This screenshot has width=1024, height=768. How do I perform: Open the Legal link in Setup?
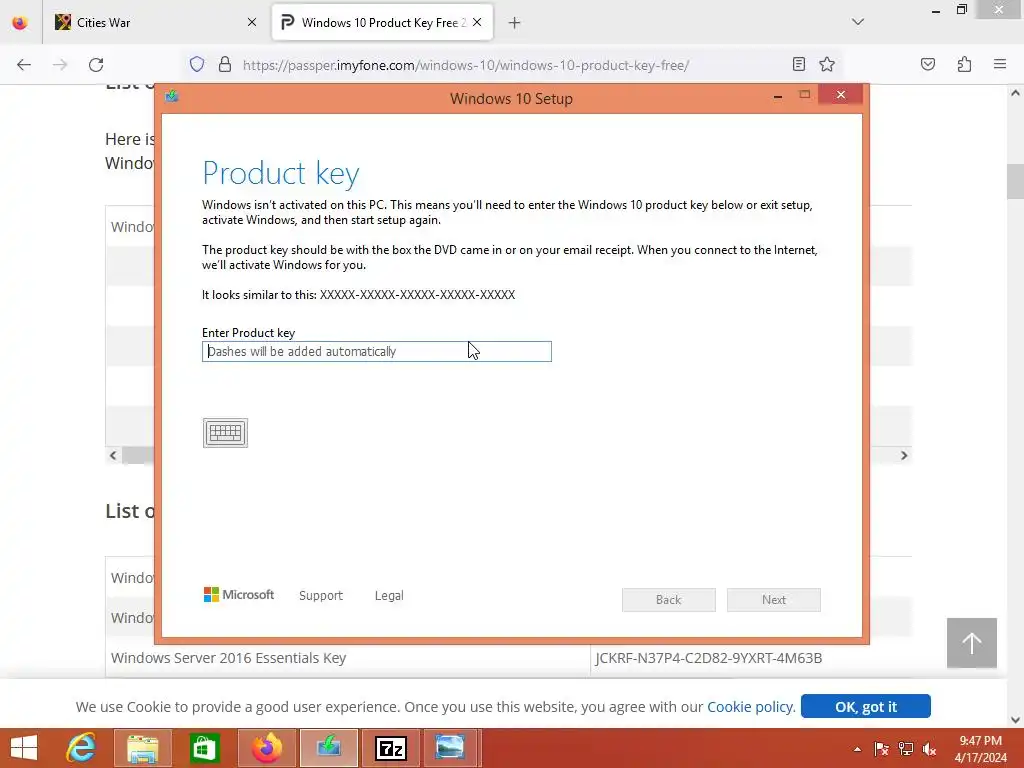pos(389,596)
